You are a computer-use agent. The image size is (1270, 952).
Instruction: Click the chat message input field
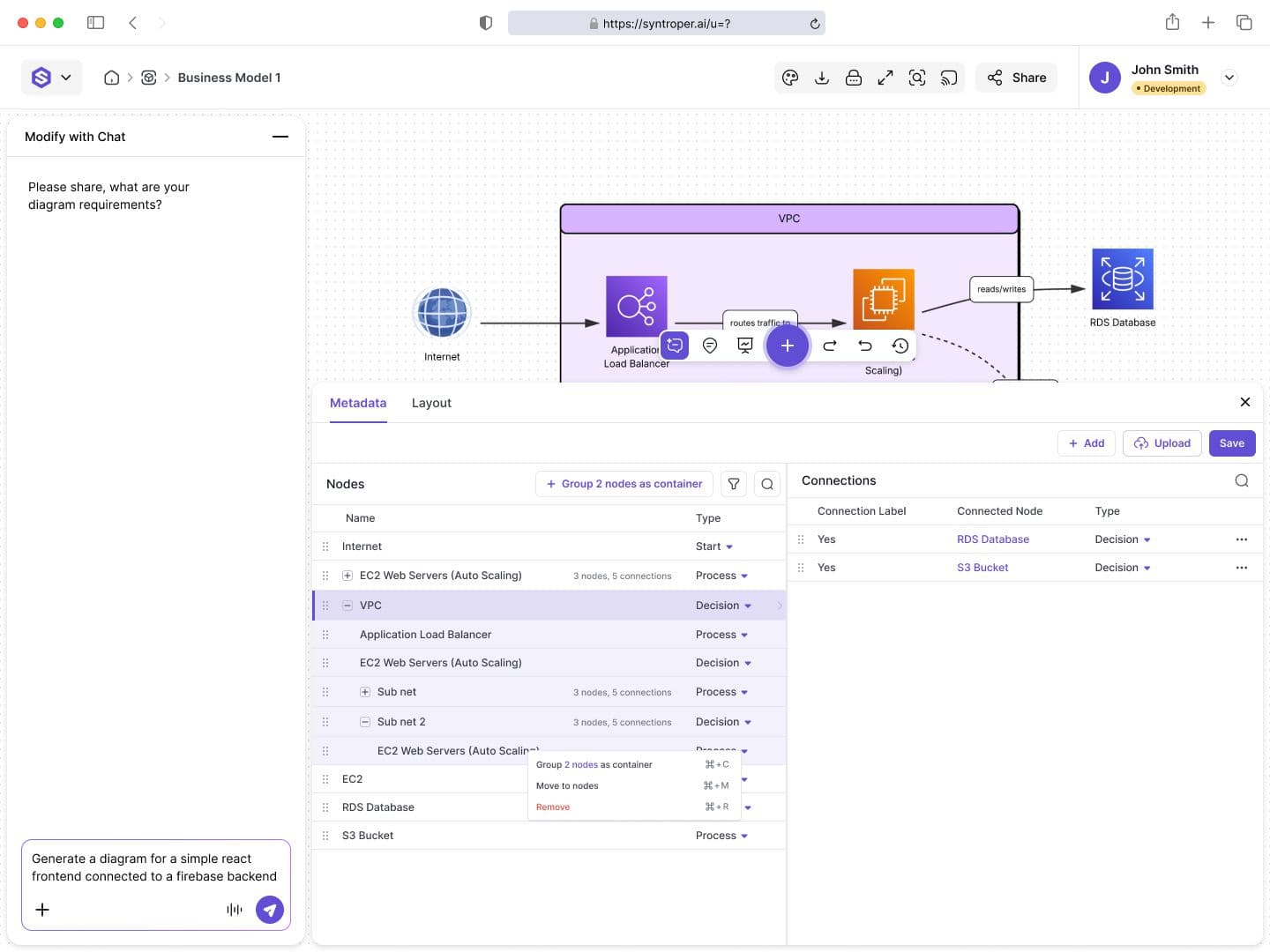[x=154, y=867]
